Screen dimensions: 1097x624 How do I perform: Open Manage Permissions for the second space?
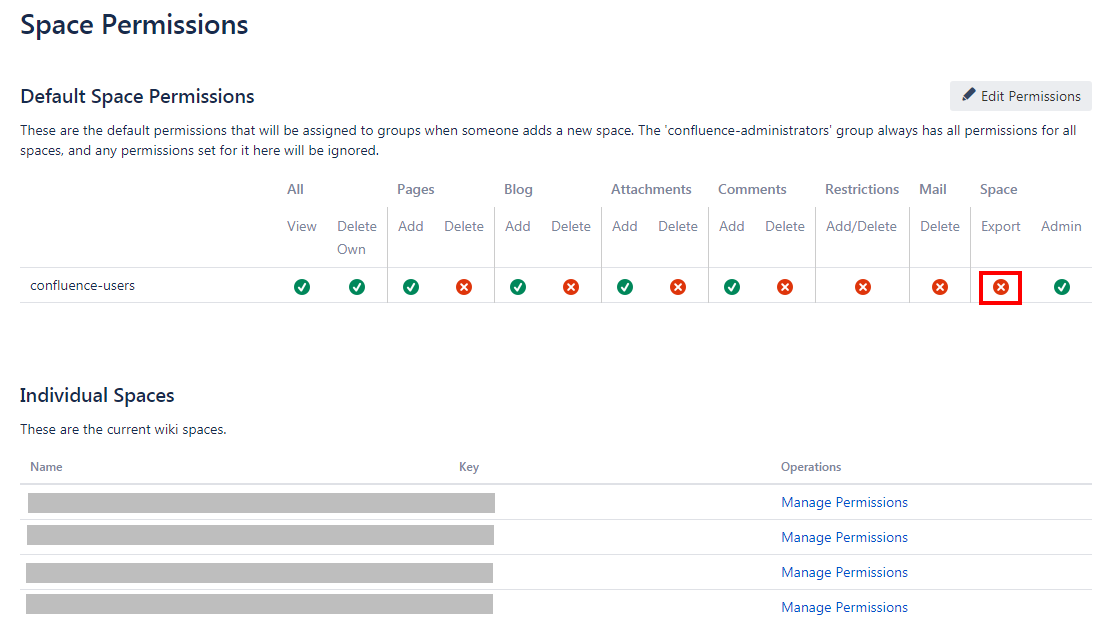[844, 537]
